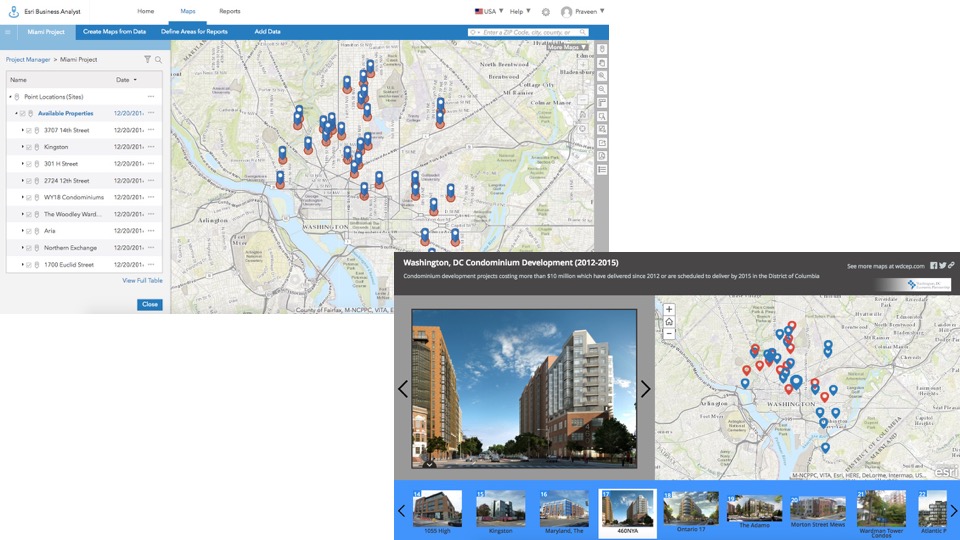Click the View Full Table link
This screenshot has width=960, height=540.
(142, 280)
